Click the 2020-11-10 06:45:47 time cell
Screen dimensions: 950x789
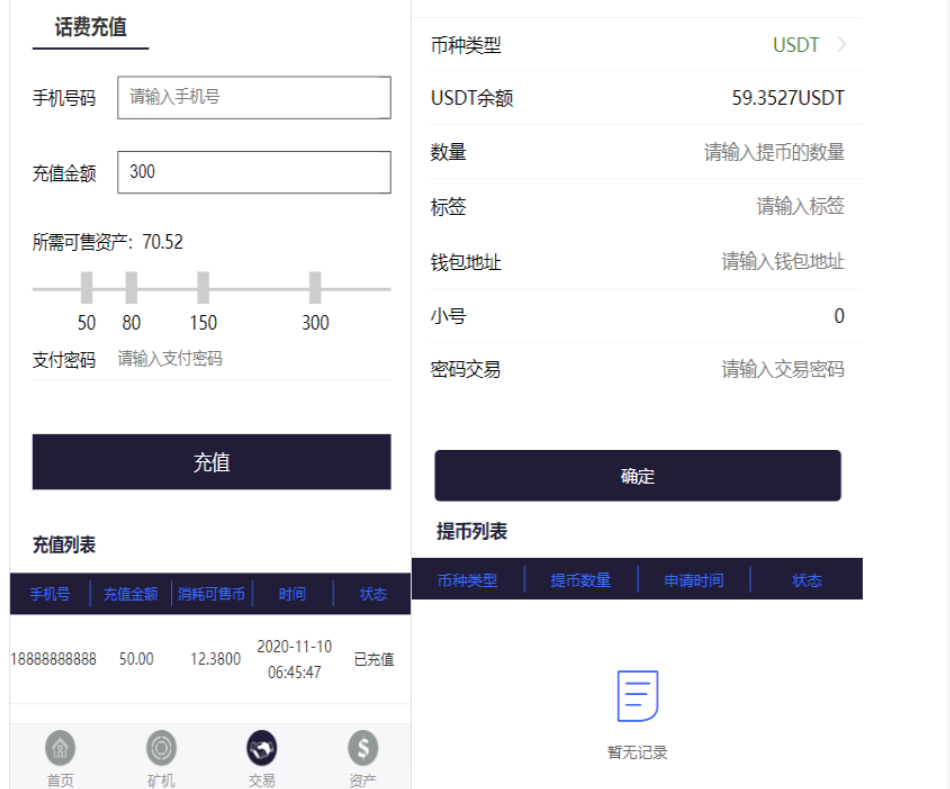coord(294,659)
